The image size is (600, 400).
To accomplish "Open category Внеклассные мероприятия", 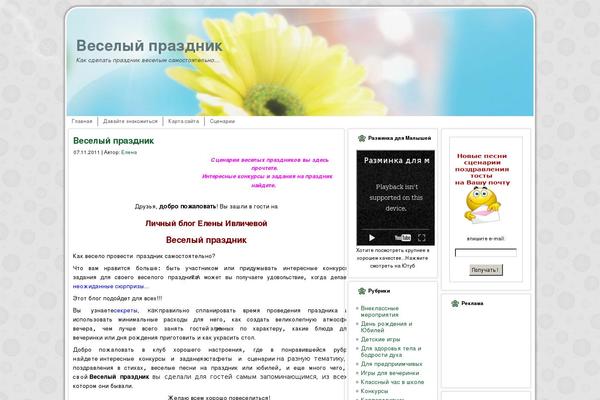I will click(x=380, y=311).
